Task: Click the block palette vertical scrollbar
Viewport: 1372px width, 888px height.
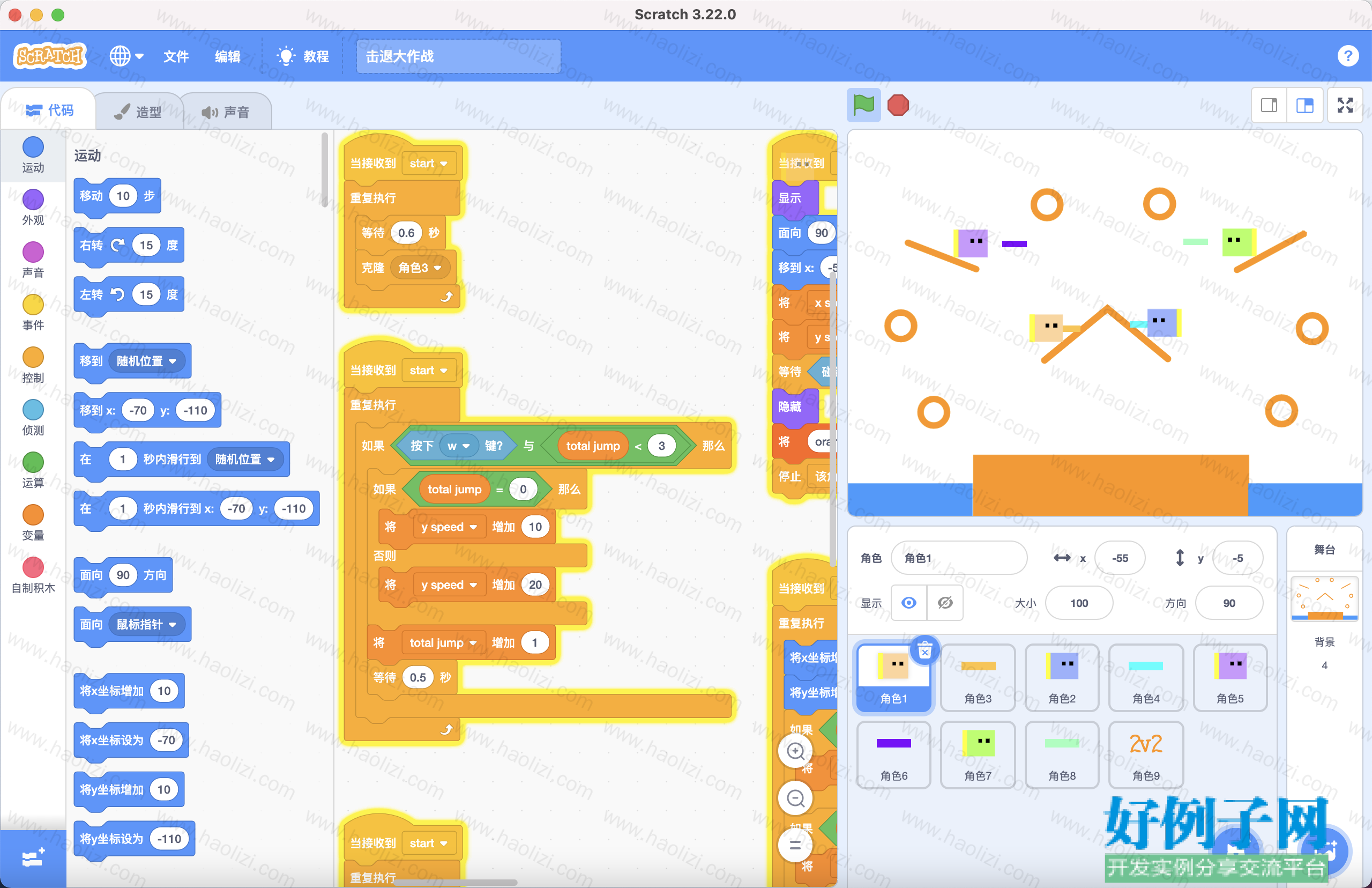Action: (325, 170)
